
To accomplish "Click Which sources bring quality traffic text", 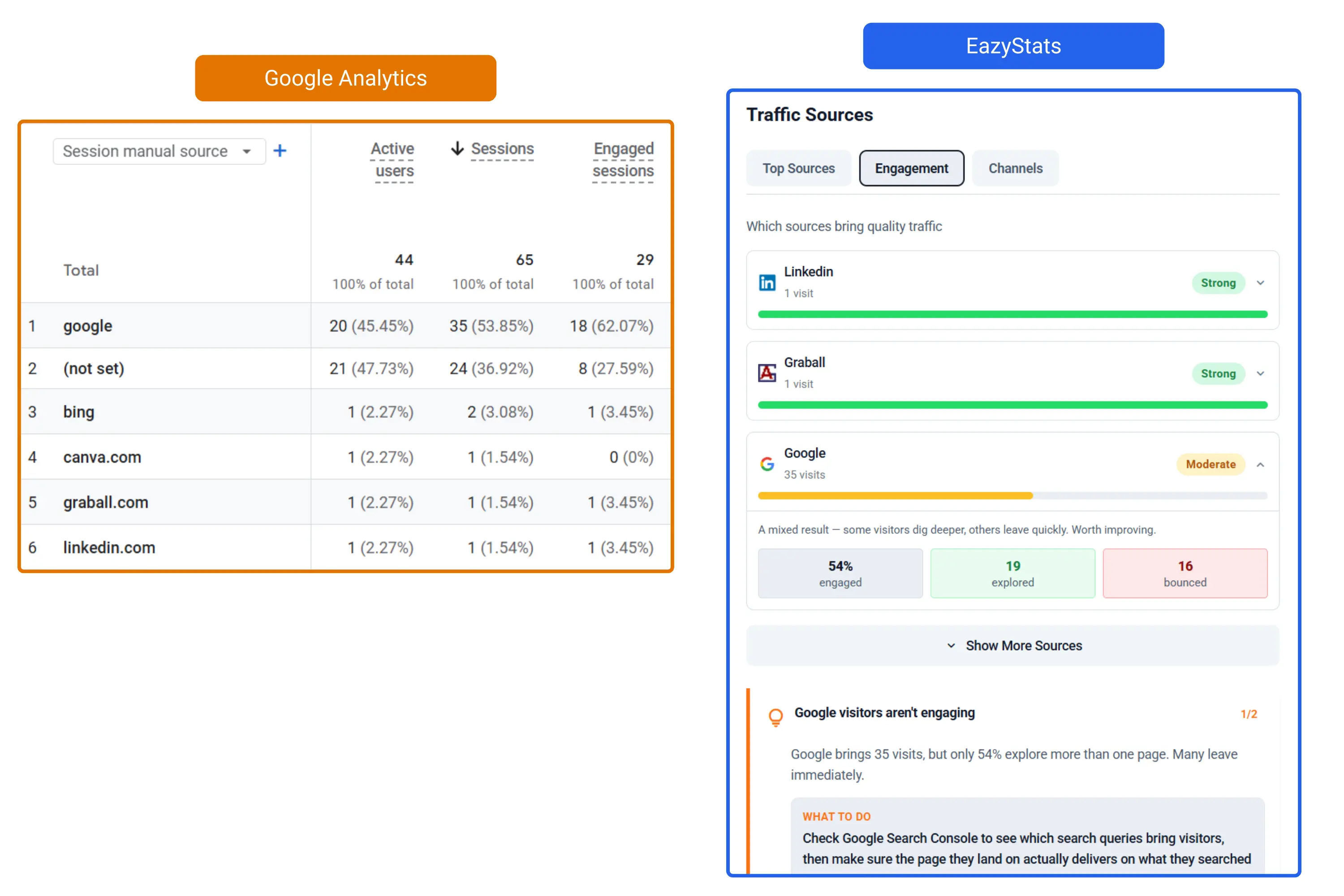I will 844,226.
